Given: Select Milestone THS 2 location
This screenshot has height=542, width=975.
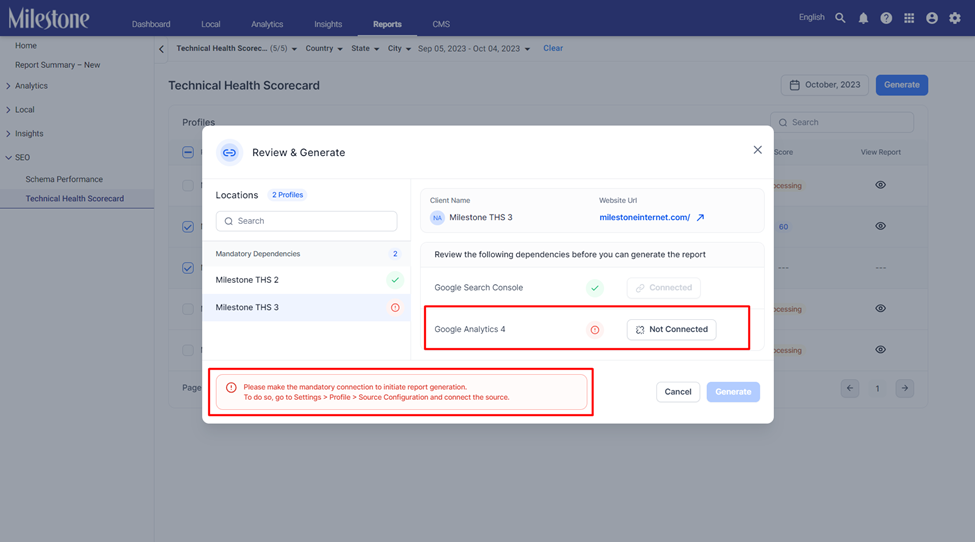Looking at the screenshot, I should coord(306,280).
